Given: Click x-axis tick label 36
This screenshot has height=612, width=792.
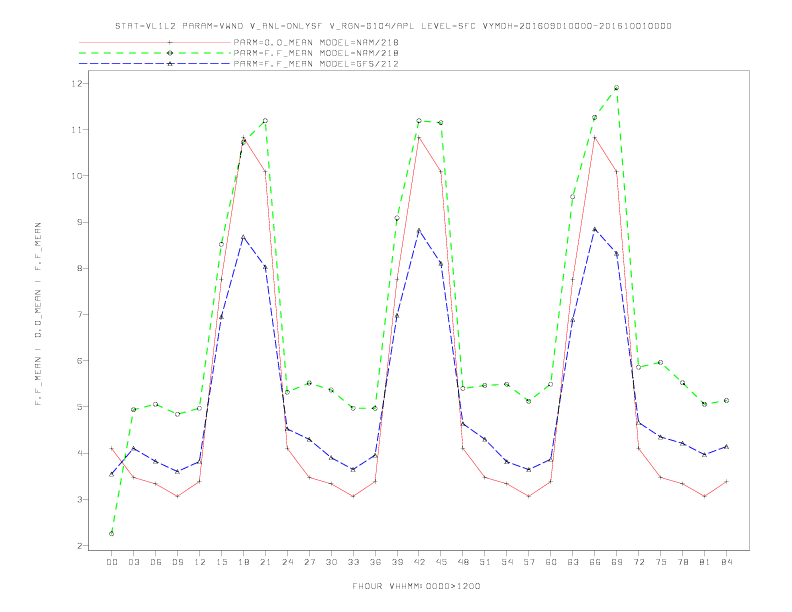Looking at the screenshot, I should tap(375, 562).
